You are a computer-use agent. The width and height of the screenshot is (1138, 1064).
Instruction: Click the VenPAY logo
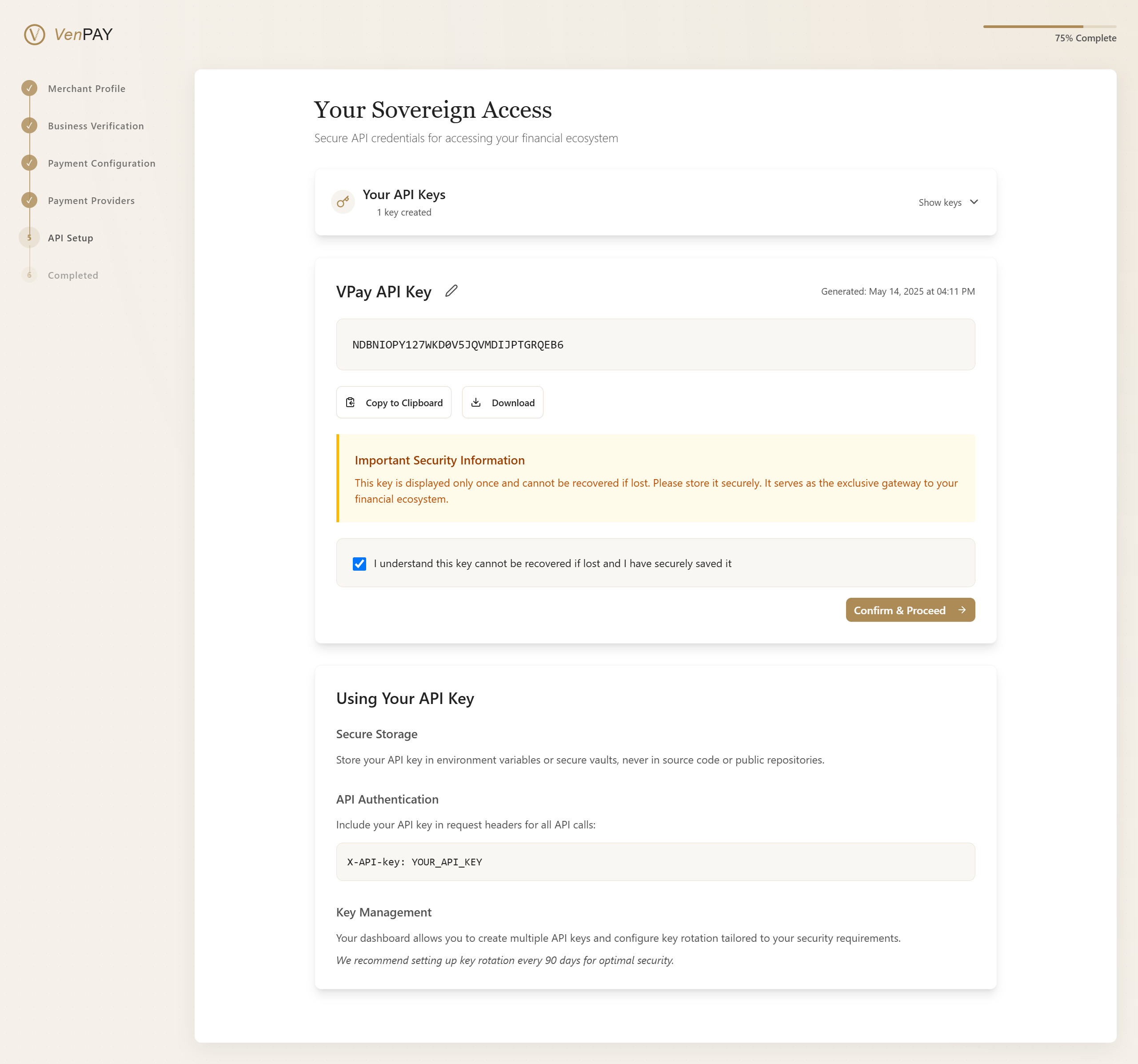(x=68, y=34)
